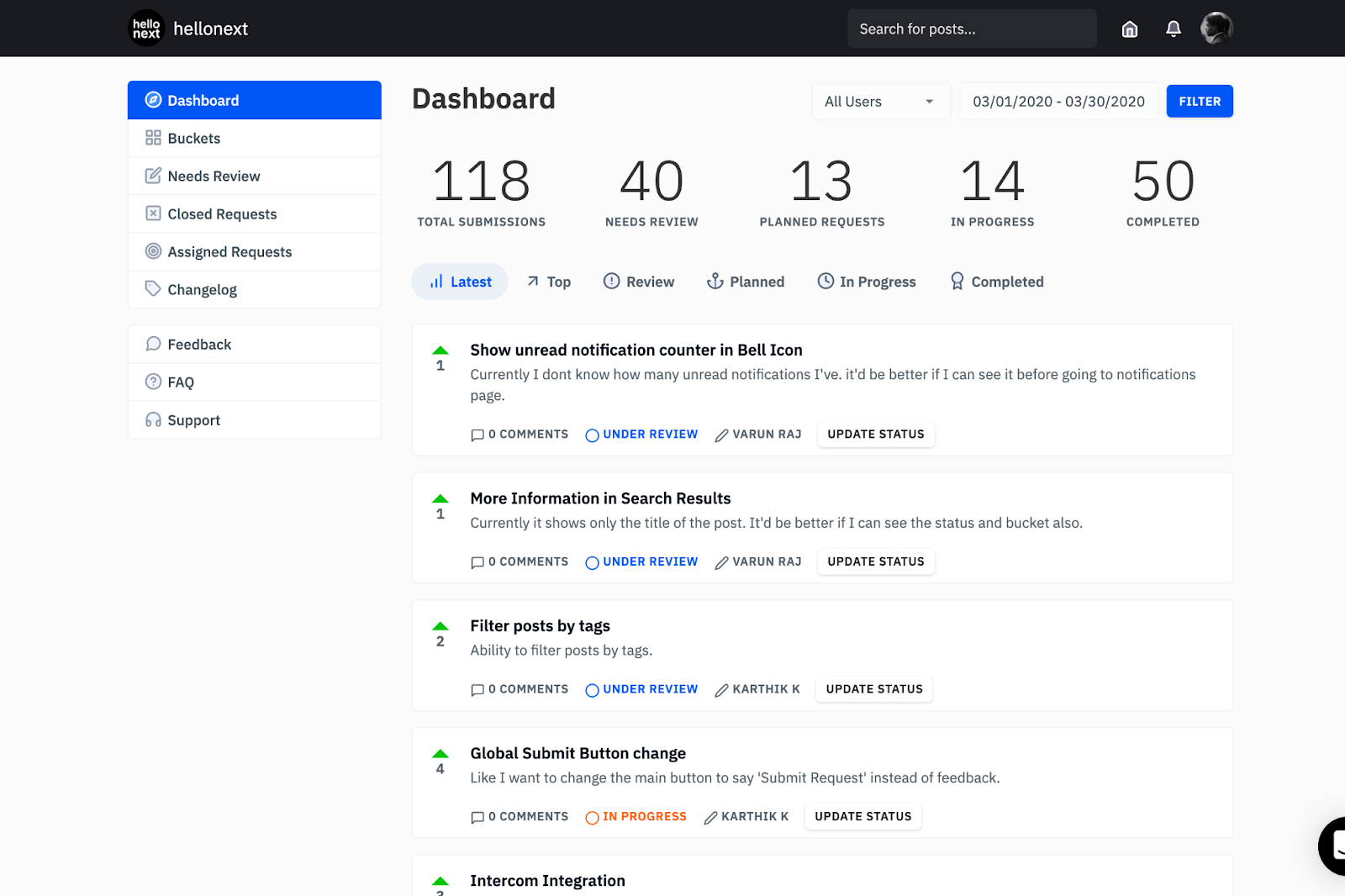Open the Changelog sidebar item
Viewport: 1345px width, 896px height.
[x=202, y=289]
